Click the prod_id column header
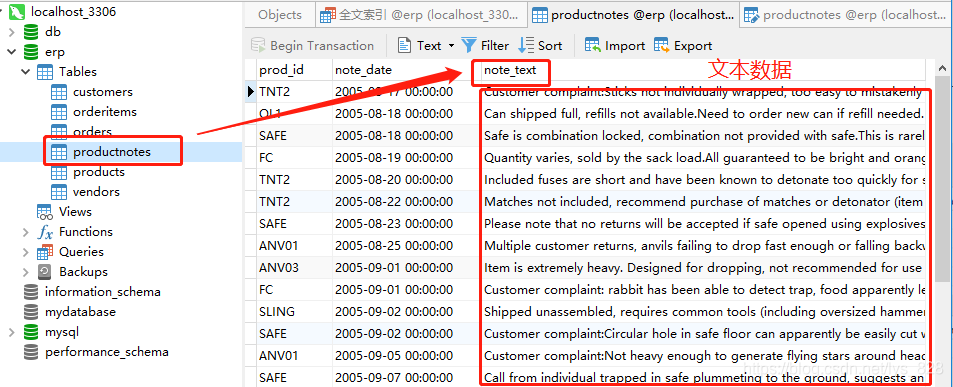 (294, 70)
